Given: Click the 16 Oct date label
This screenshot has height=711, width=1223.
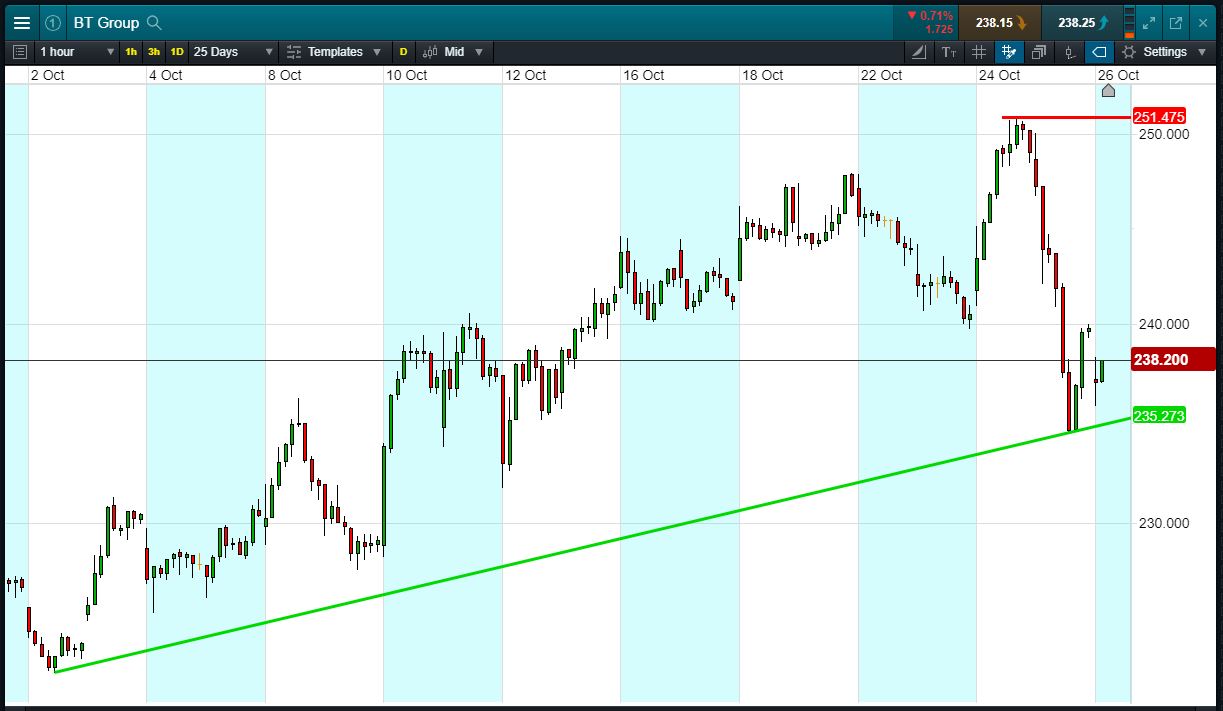Looking at the screenshot, I should coord(644,75).
